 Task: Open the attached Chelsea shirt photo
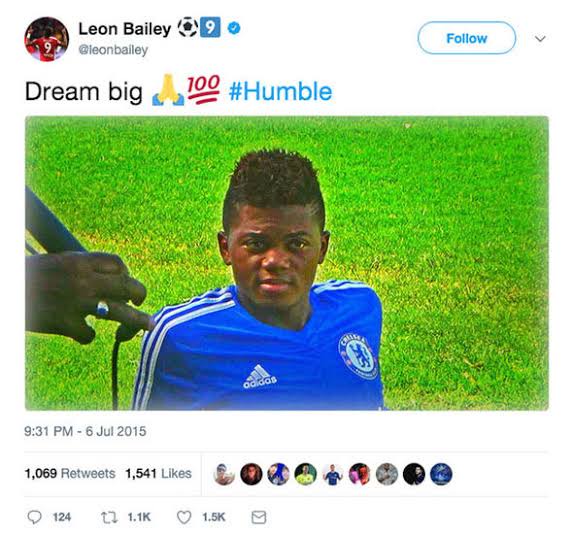point(287,263)
